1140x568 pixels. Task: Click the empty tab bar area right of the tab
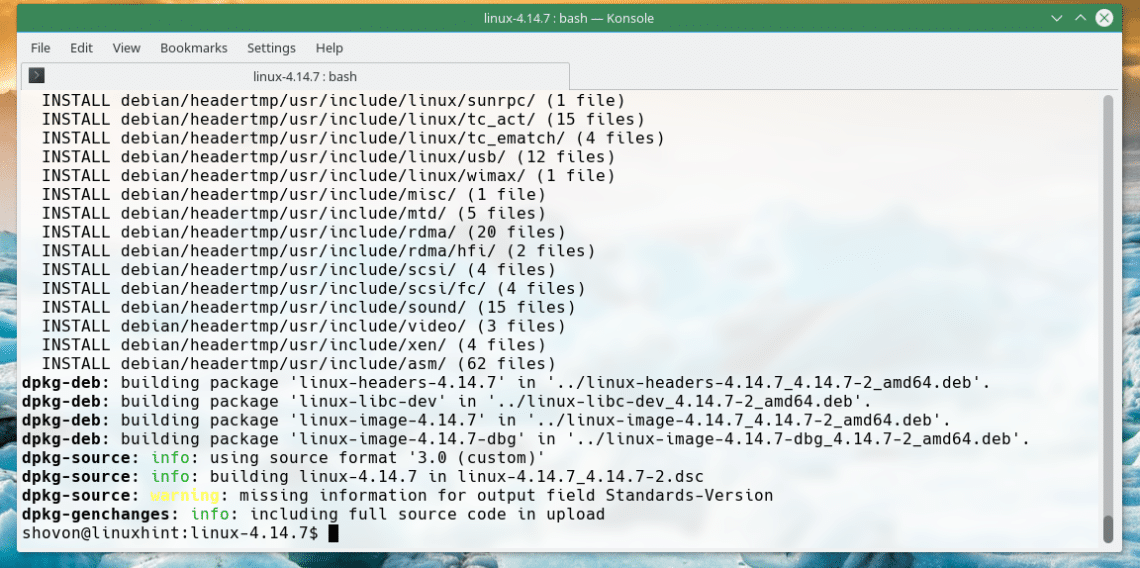point(840,76)
